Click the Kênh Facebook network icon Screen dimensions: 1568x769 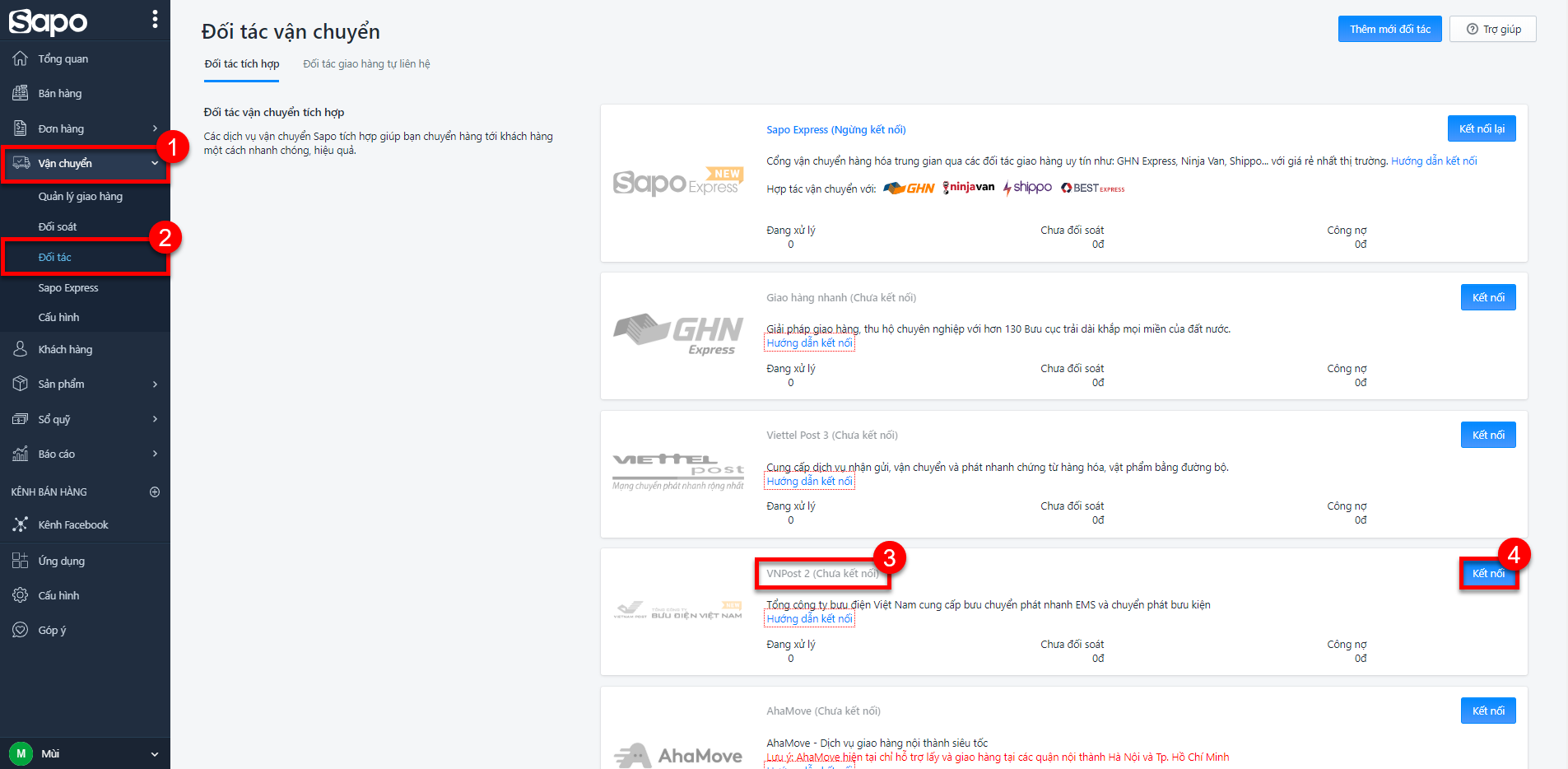[21, 524]
